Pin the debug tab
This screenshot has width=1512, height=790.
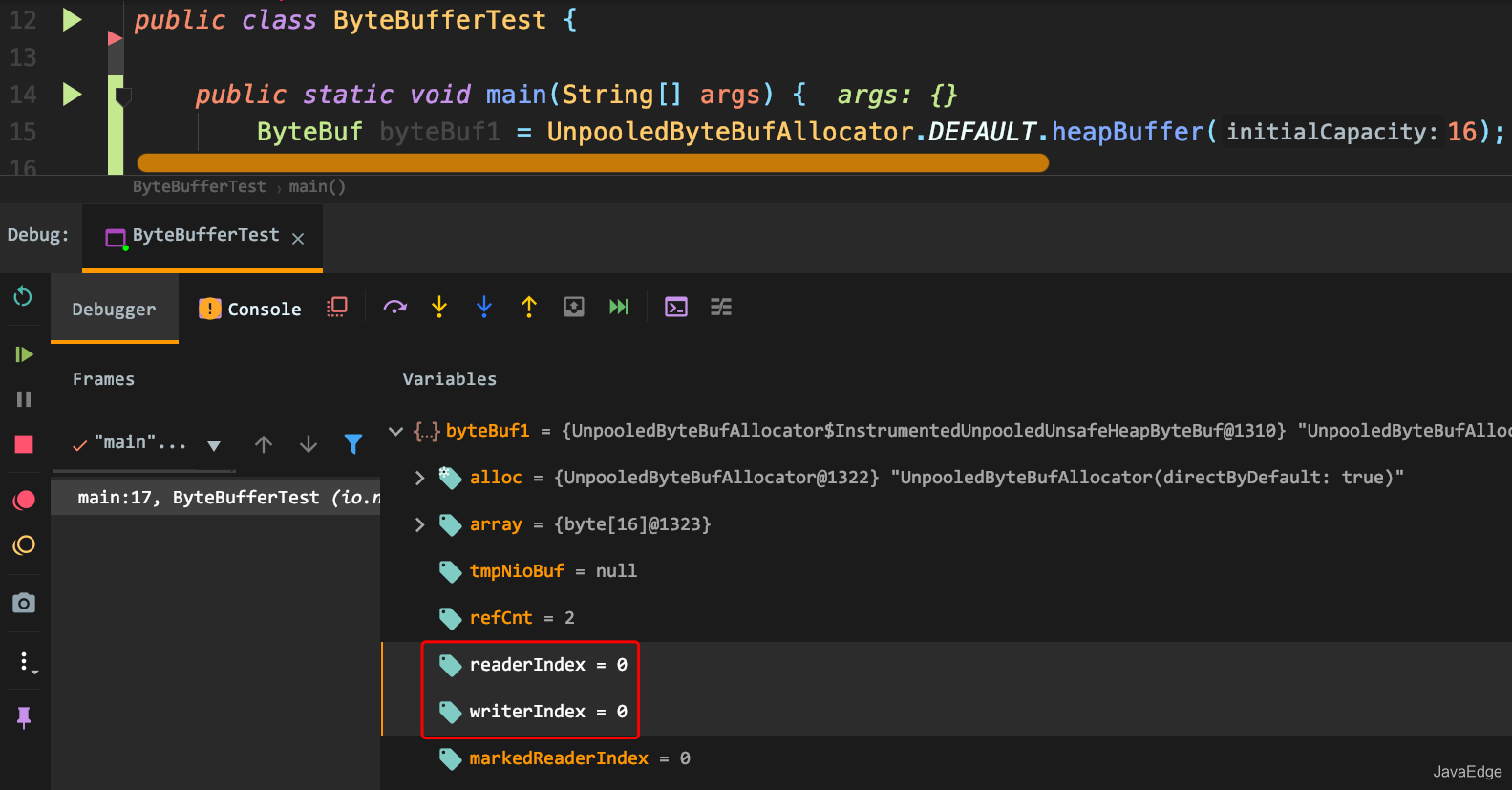(24, 717)
